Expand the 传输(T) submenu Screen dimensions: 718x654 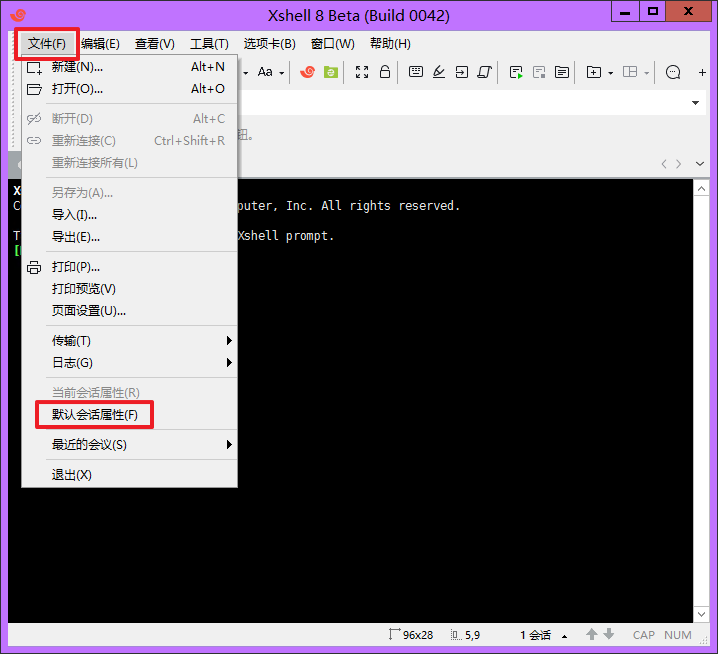(130, 341)
